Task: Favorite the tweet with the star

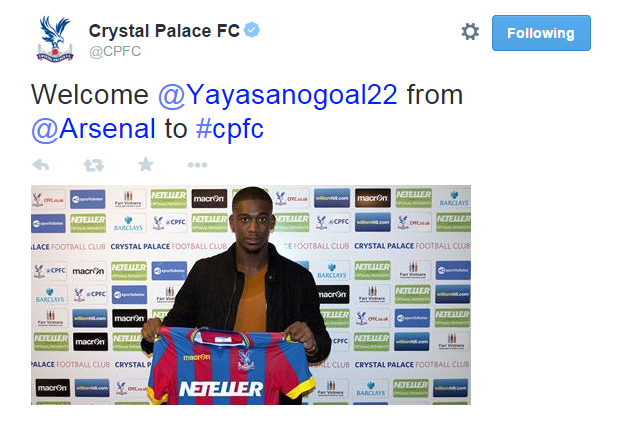Action: point(145,165)
